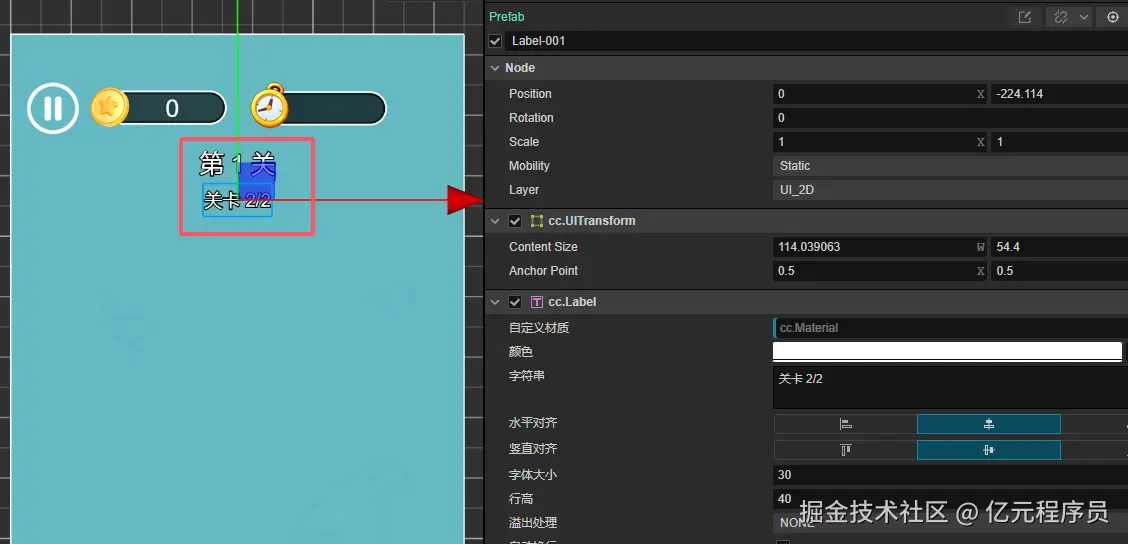This screenshot has width=1128, height=544.
Task: Open the 溢出处理 overflow dropdown
Action: [950, 522]
